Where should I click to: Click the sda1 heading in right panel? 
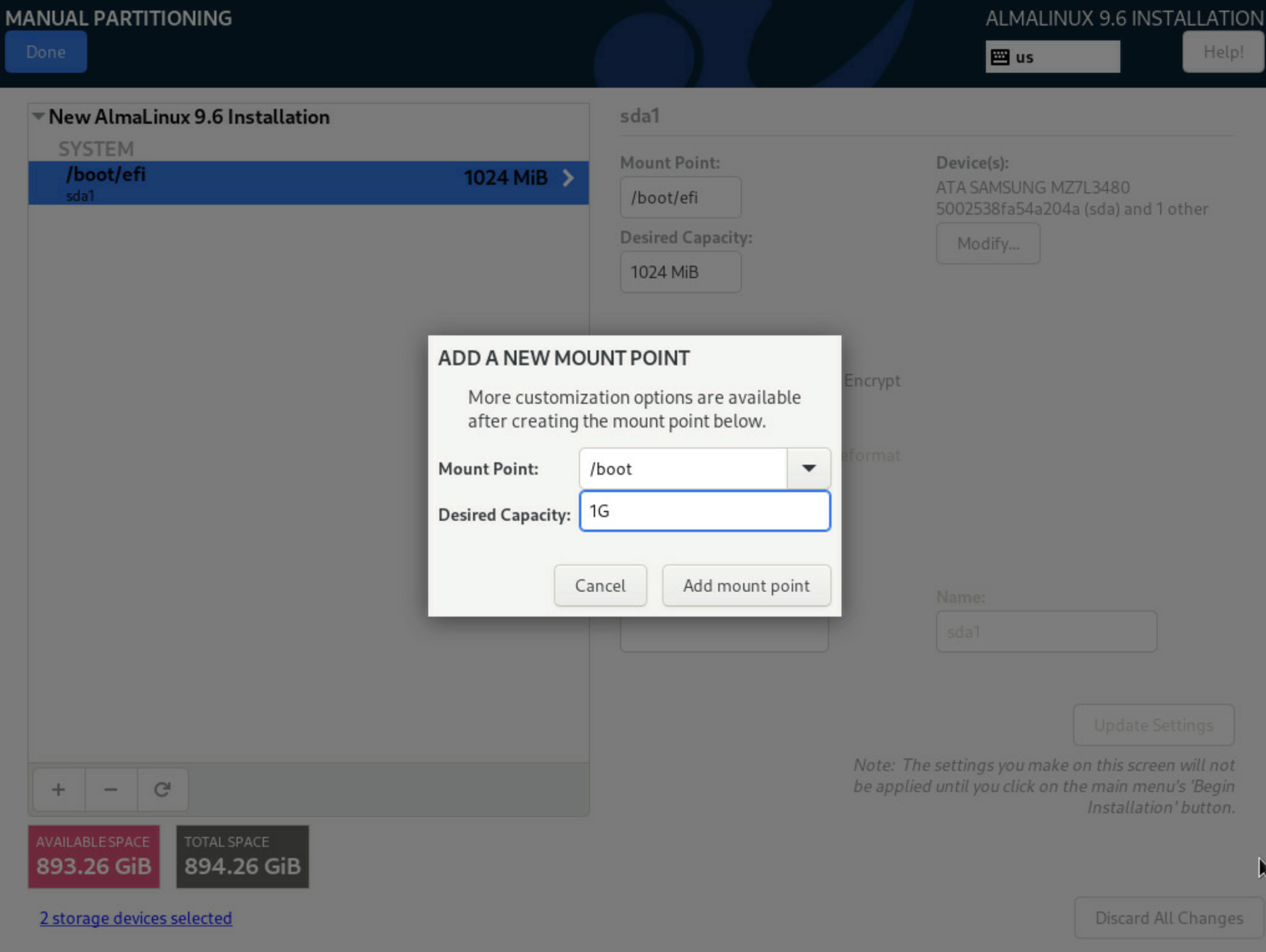[x=640, y=116]
